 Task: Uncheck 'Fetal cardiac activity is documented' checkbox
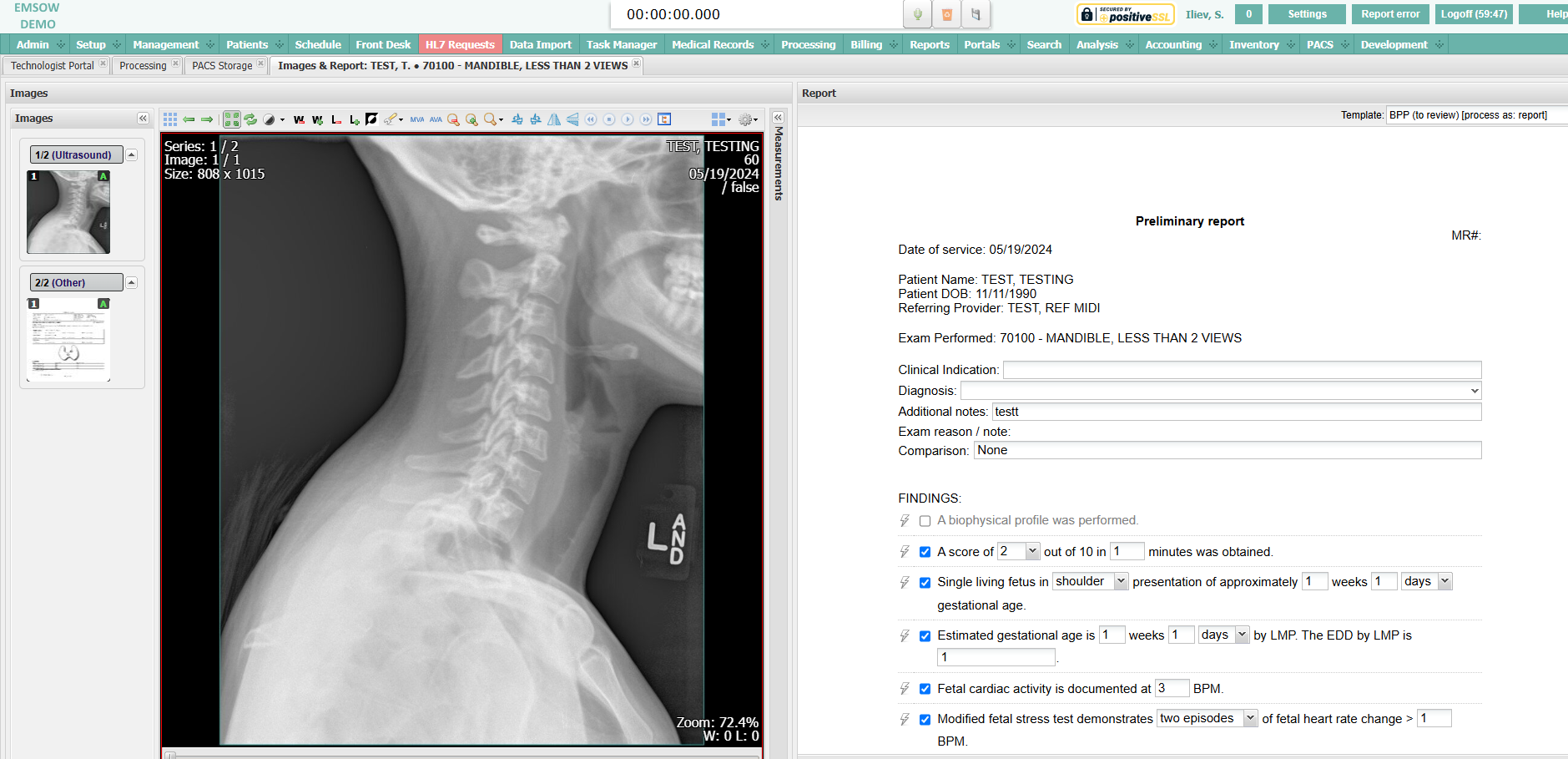925,689
